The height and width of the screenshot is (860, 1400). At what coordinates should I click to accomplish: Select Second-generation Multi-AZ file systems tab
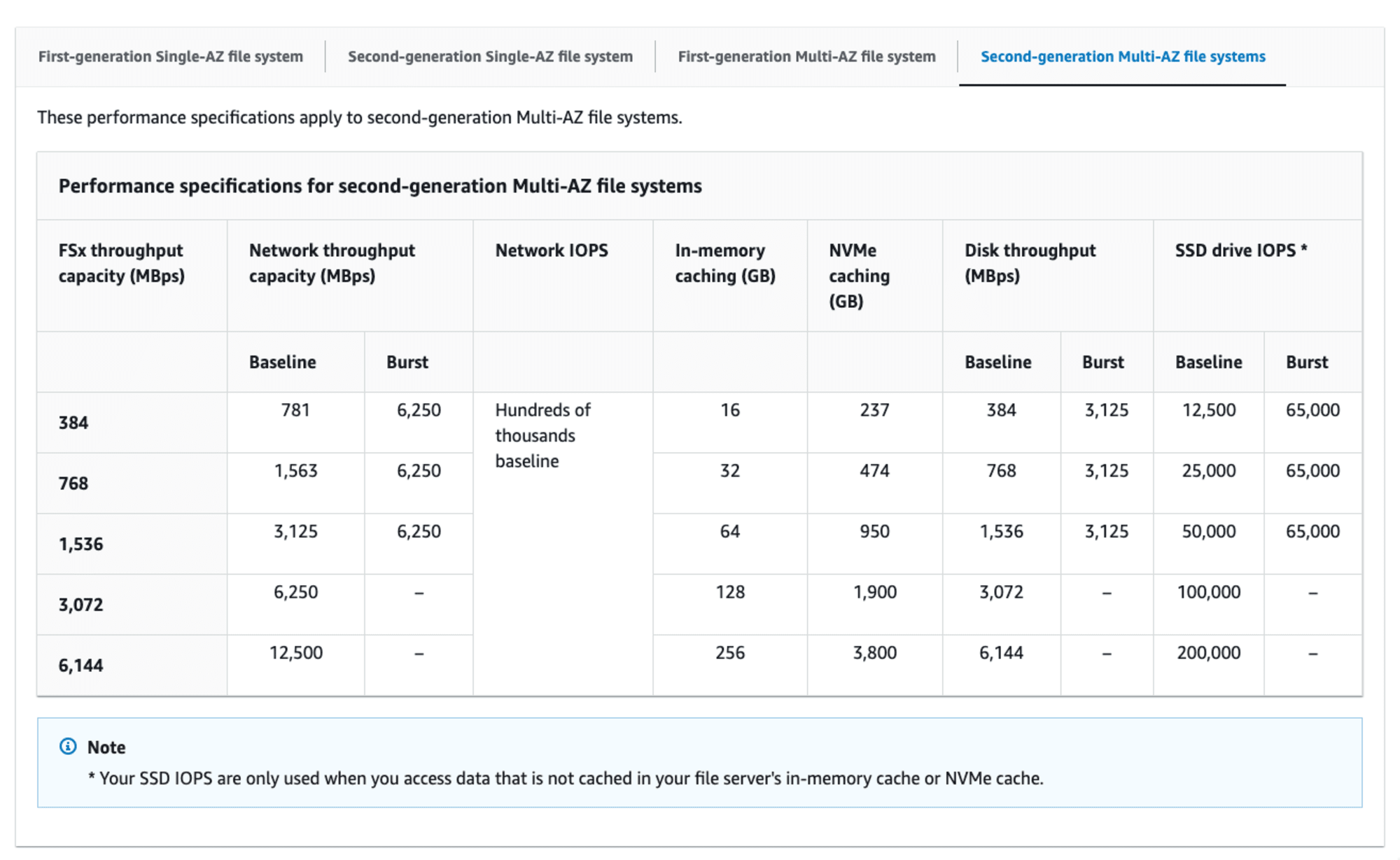point(1123,57)
